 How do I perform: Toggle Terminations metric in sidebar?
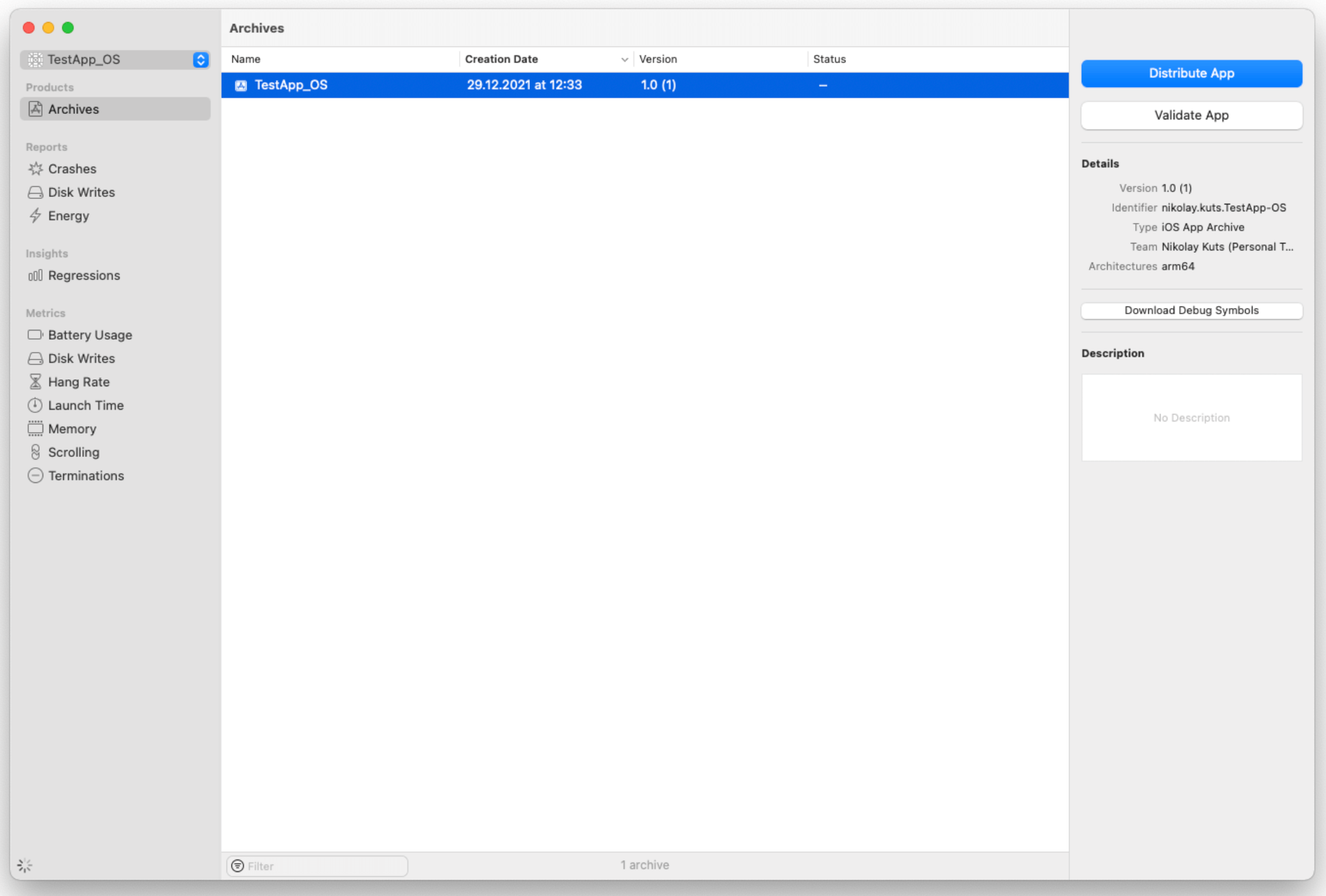(85, 475)
